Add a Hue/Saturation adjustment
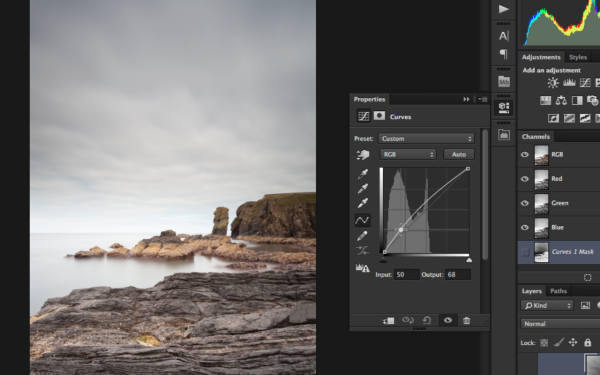The image size is (600, 375). (545, 101)
